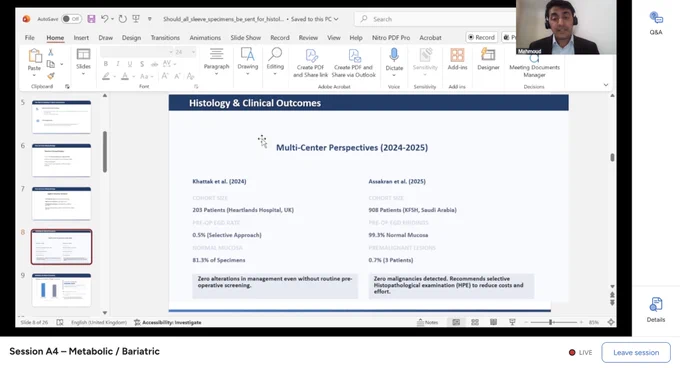Collapse the ribbon with the chevron
The height and width of the screenshot is (368, 680).
[606, 85]
